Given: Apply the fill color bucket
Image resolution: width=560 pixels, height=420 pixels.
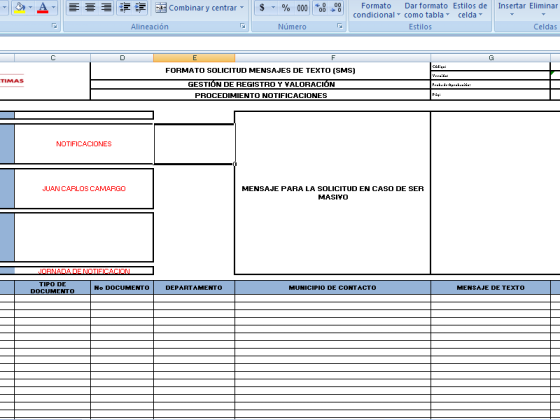Looking at the screenshot, I should [19, 7].
